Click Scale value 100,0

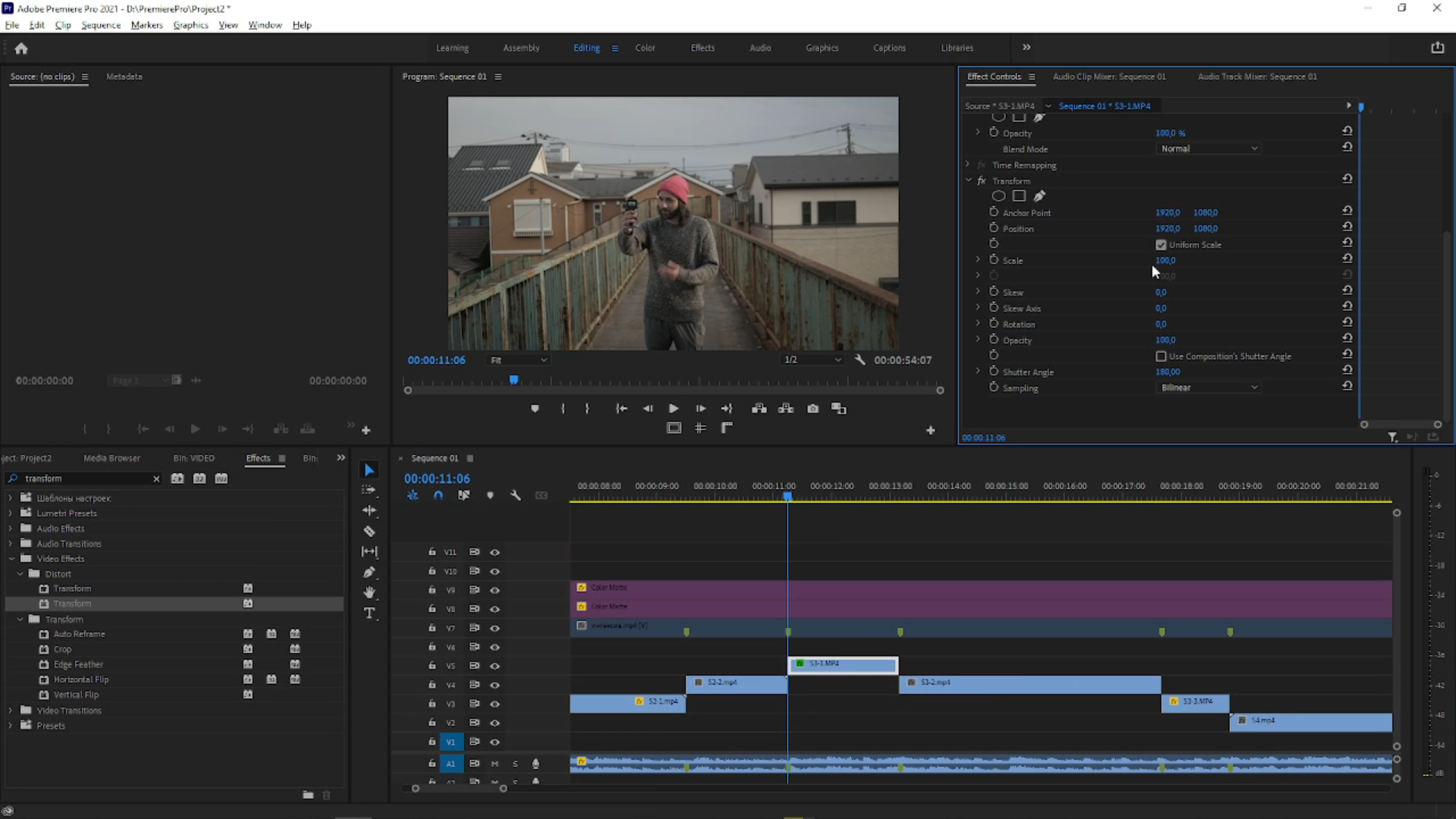pos(1165,260)
